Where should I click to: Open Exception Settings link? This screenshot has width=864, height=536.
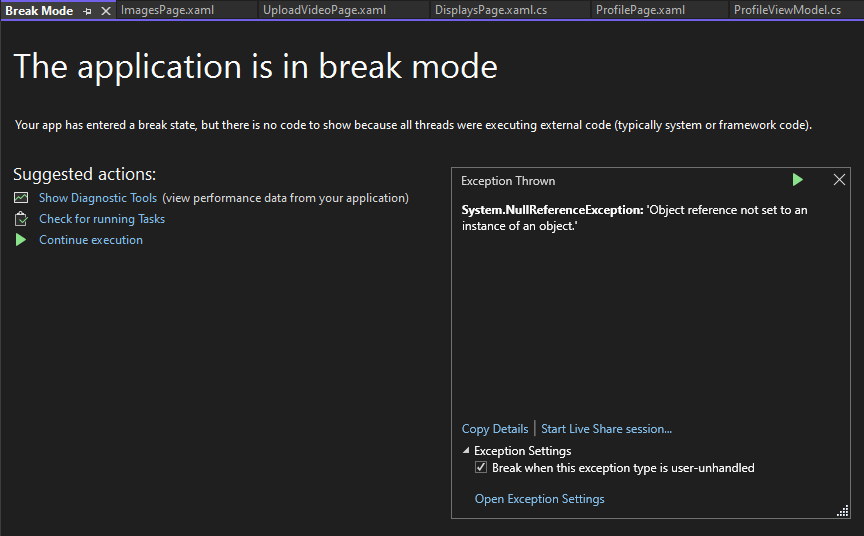(539, 499)
